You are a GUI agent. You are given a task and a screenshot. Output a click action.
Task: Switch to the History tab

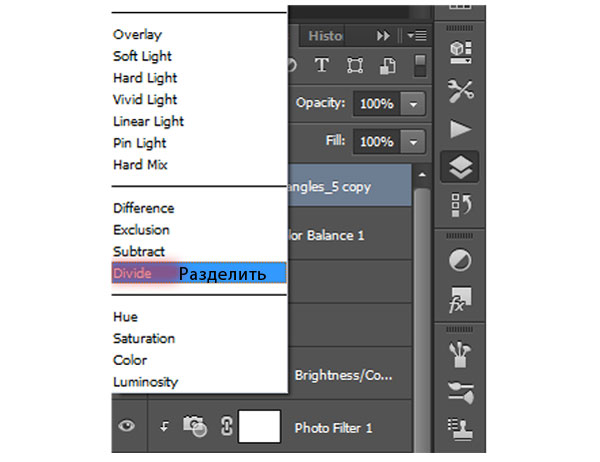point(325,35)
